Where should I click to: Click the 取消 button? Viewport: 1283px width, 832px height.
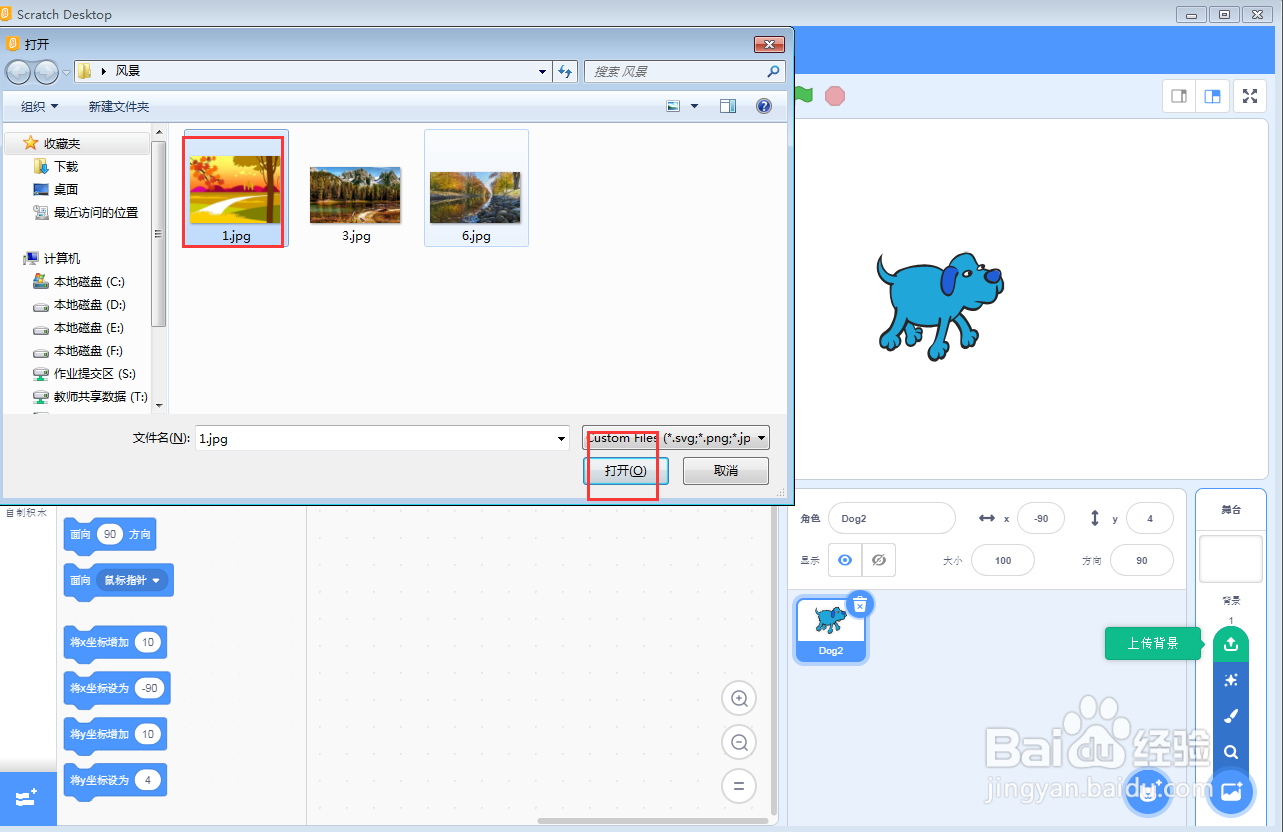point(726,471)
